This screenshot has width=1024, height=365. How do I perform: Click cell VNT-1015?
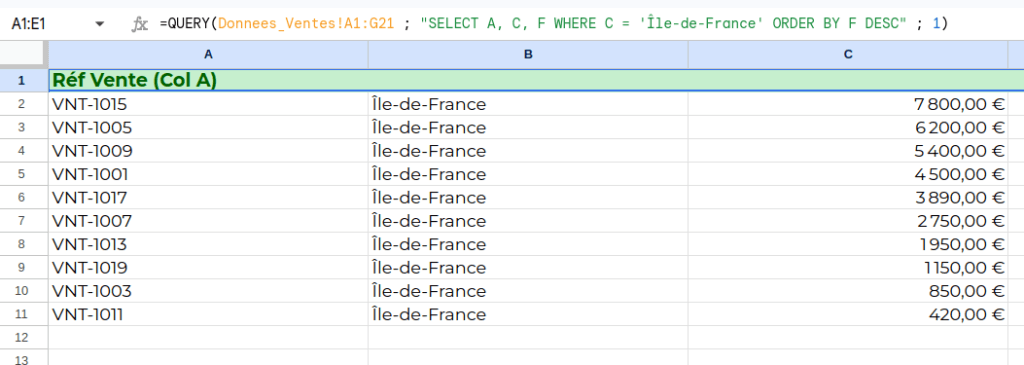pyautogui.click(x=208, y=104)
